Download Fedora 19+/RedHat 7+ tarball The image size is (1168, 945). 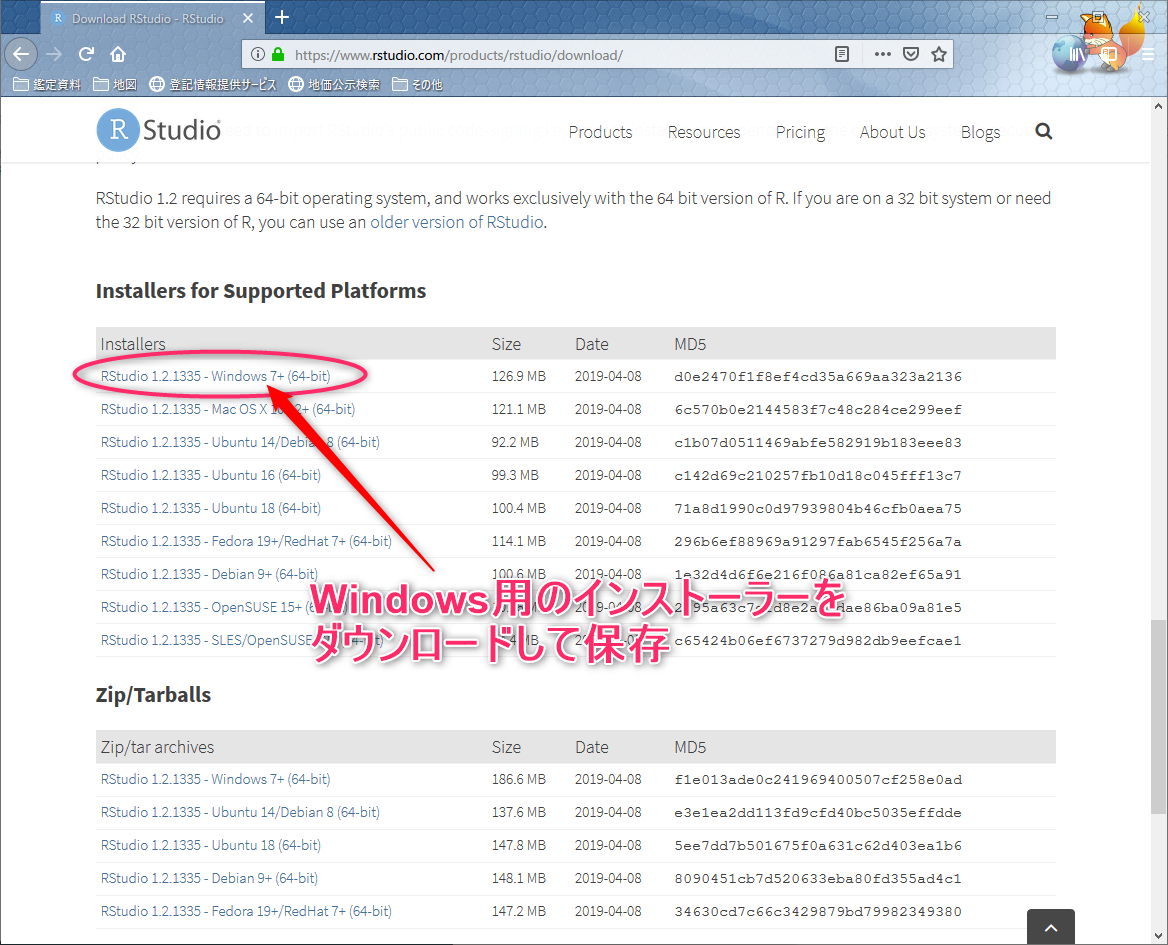coord(246,911)
